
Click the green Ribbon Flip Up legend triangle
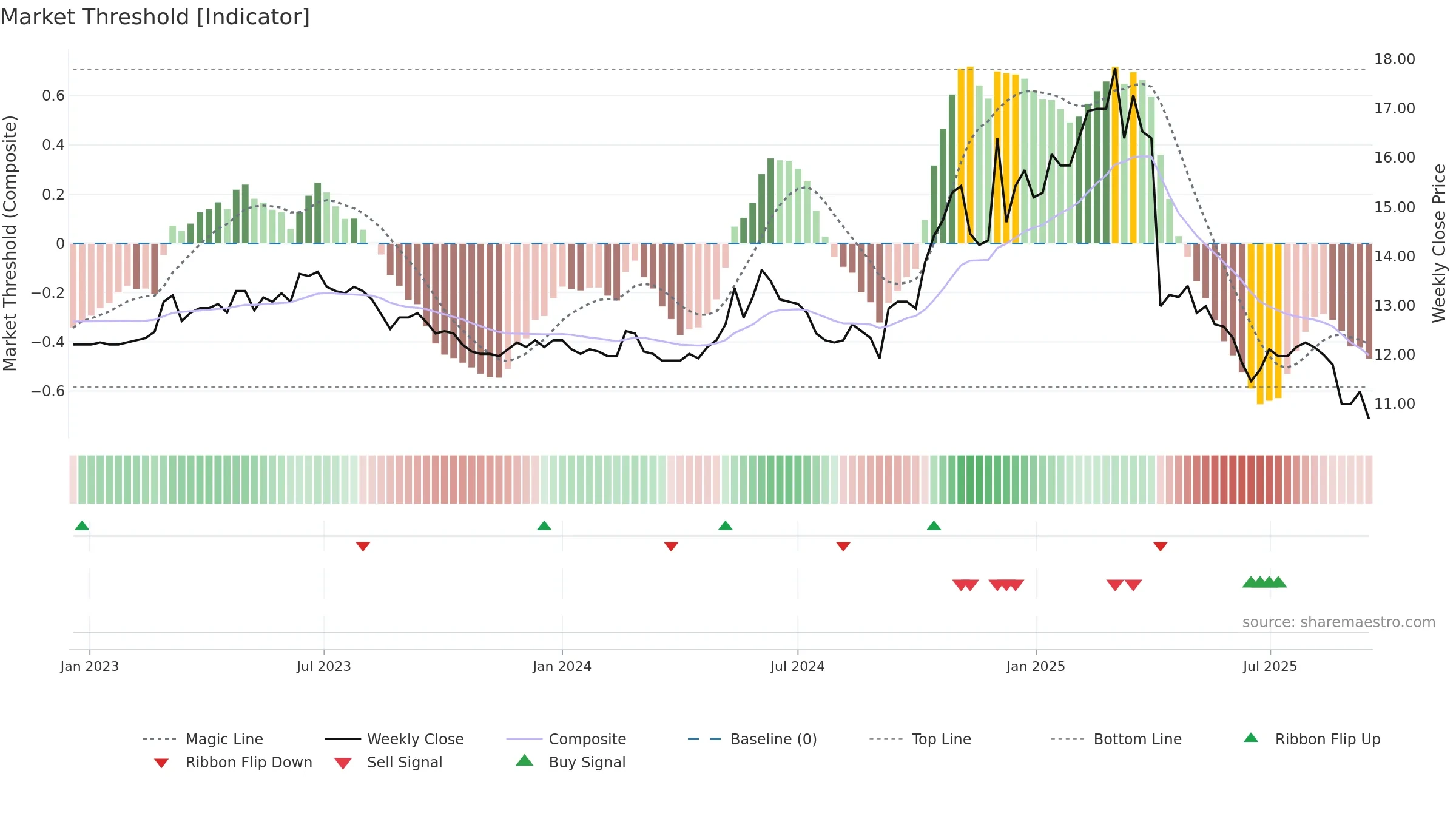1251,738
